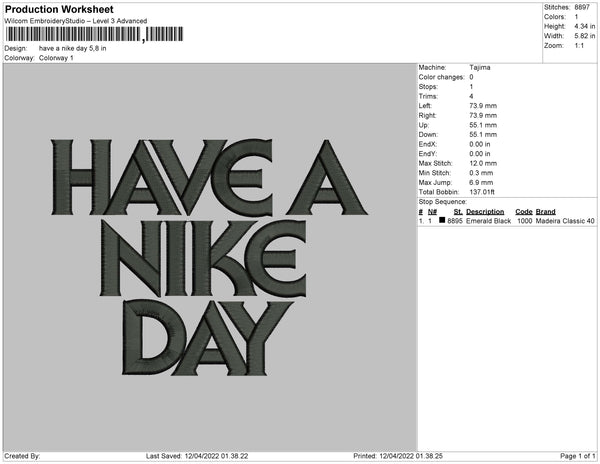Select the Max Jump value 6.9 mm
Screen dimensions: 600x464
(481, 182)
